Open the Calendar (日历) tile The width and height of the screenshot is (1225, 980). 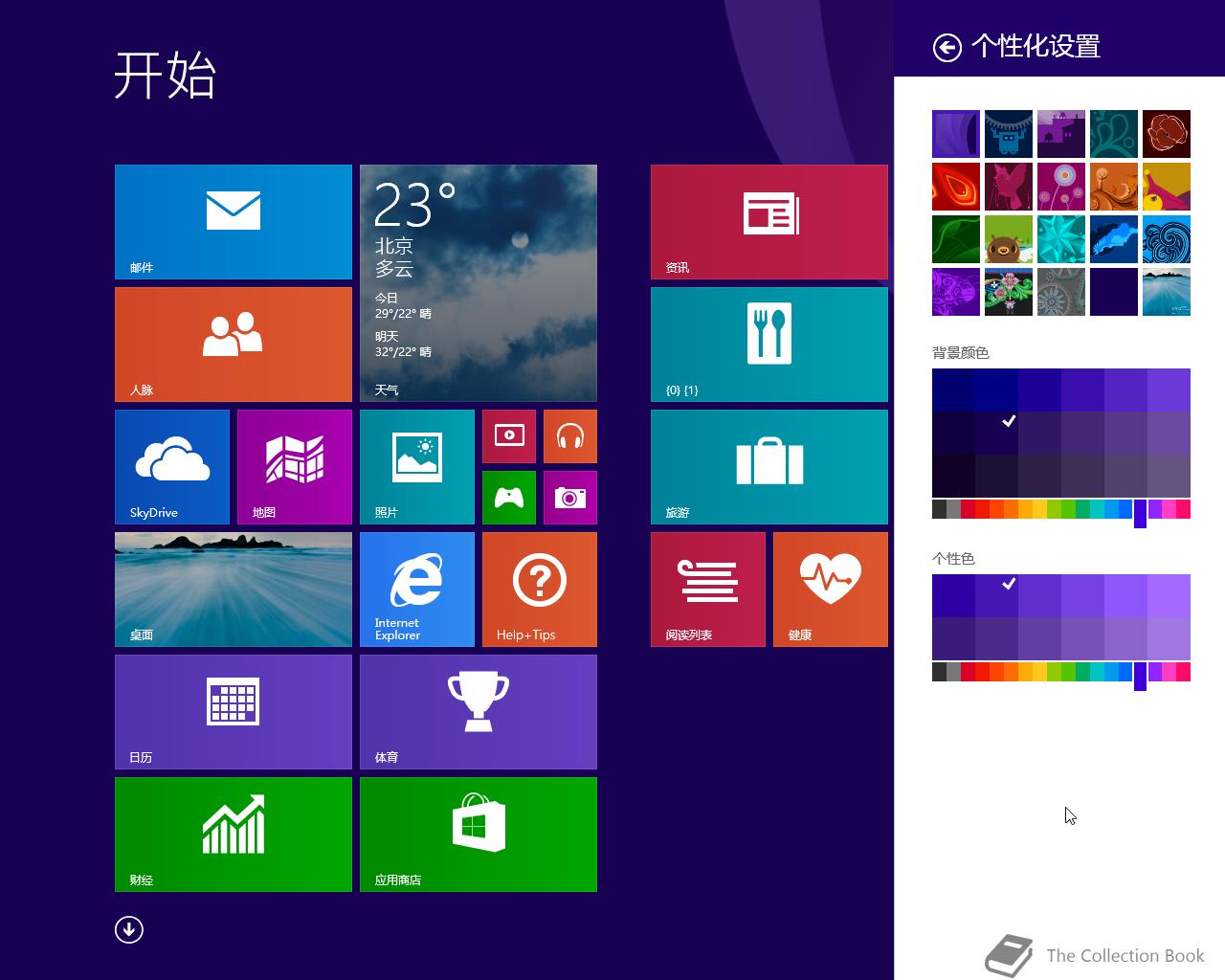[x=234, y=712]
